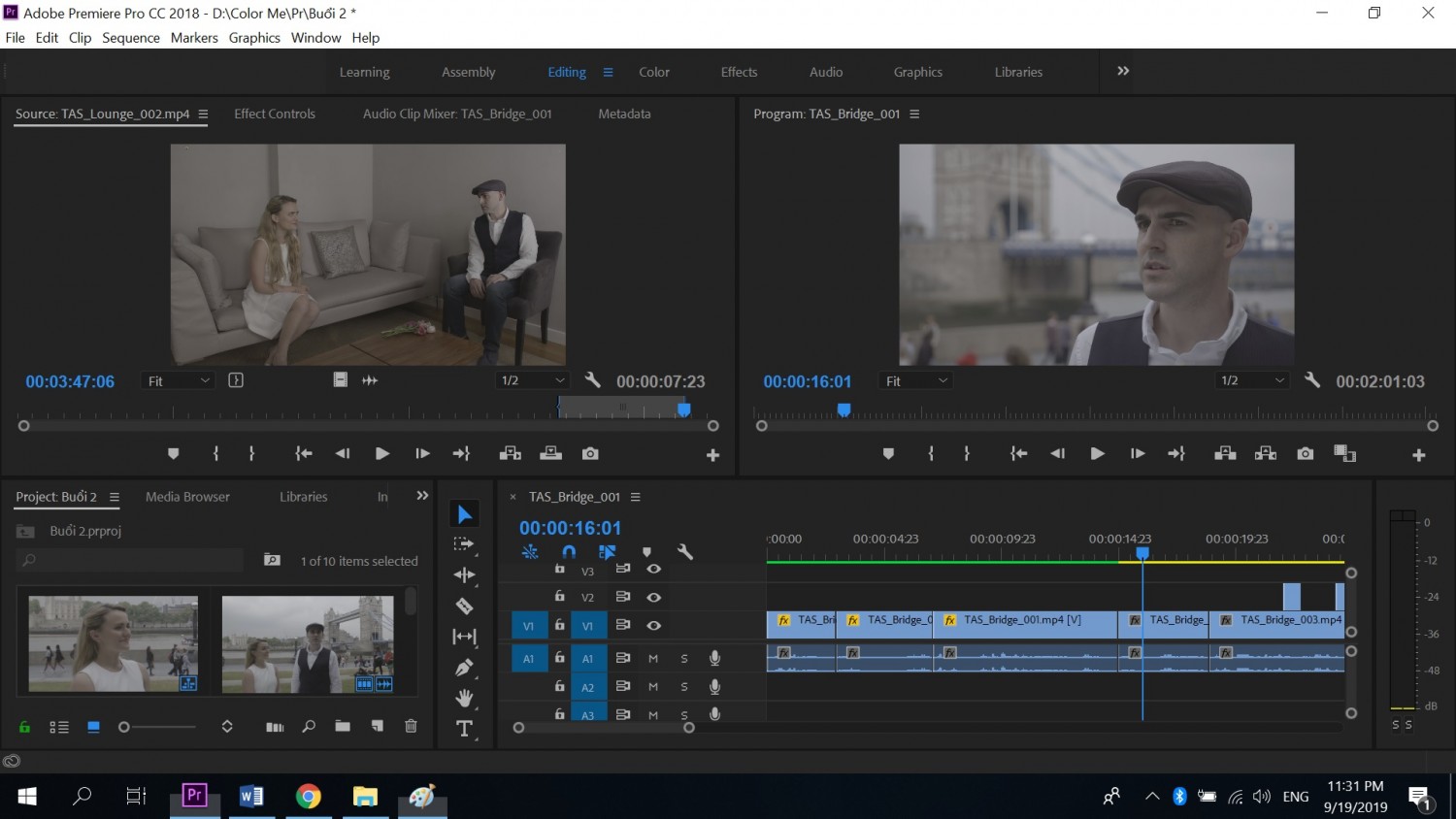Toggle V3 track output eye
Viewport: 1456px width, 819px height.
click(654, 570)
